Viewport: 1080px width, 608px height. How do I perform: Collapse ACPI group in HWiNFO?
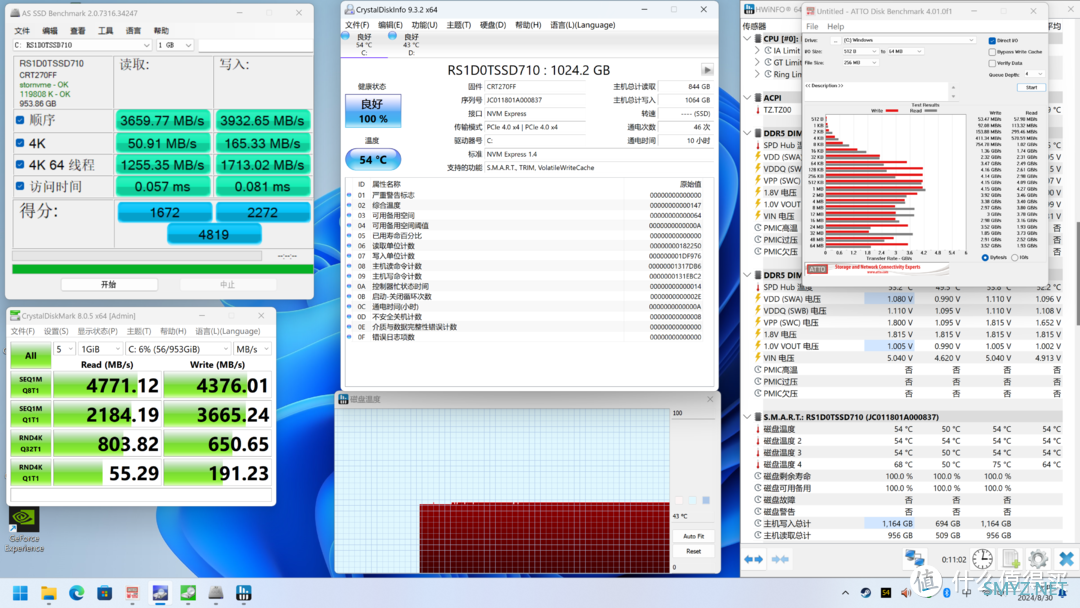[747, 98]
